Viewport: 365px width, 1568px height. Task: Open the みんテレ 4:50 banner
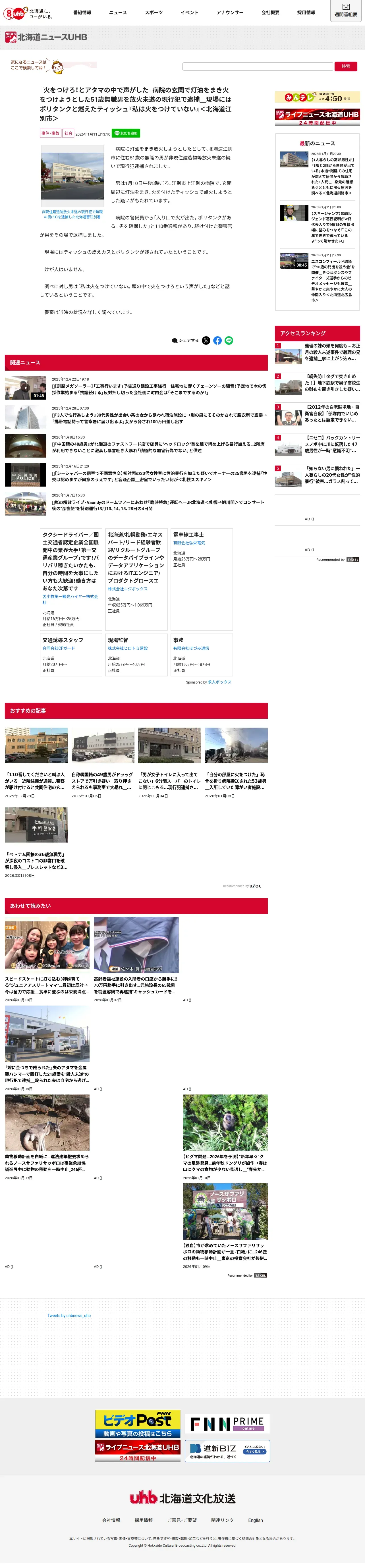tap(317, 97)
